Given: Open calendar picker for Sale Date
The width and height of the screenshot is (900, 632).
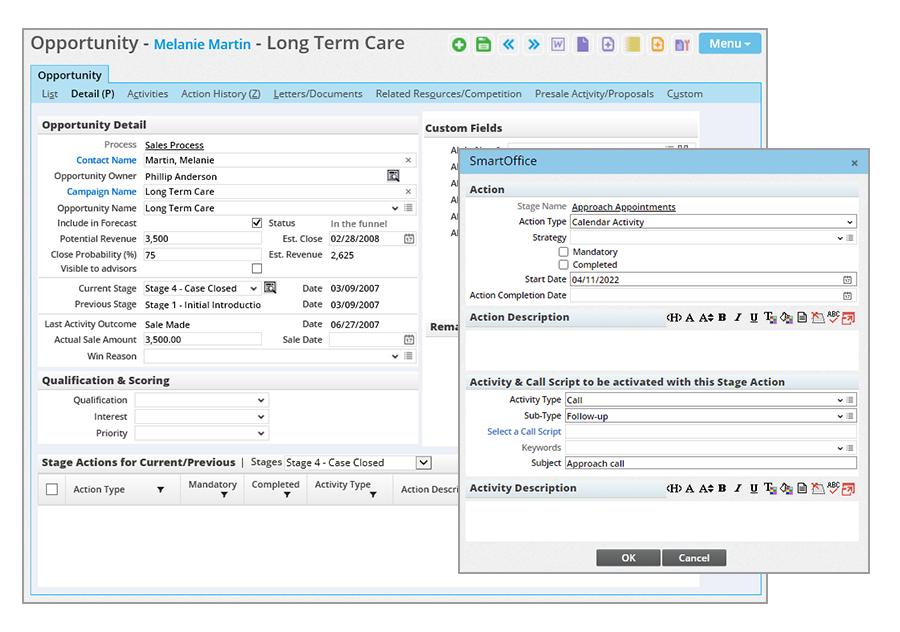Looking at the screenshot, I should 409,340.
